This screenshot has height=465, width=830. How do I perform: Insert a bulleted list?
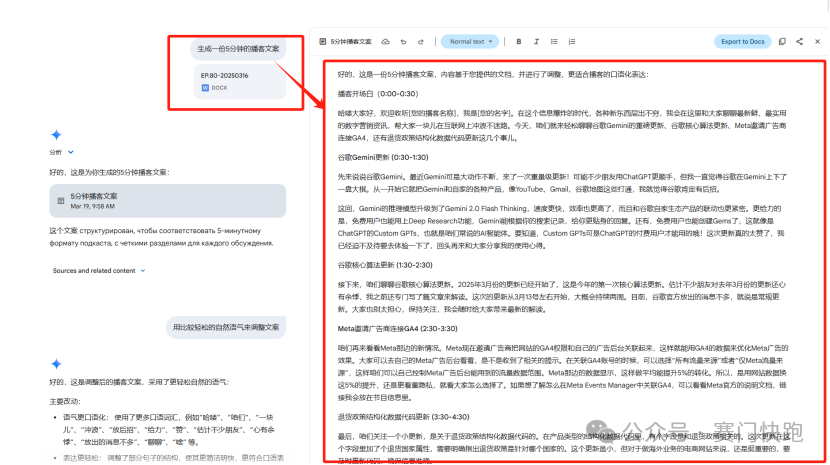tap(554, 41)
